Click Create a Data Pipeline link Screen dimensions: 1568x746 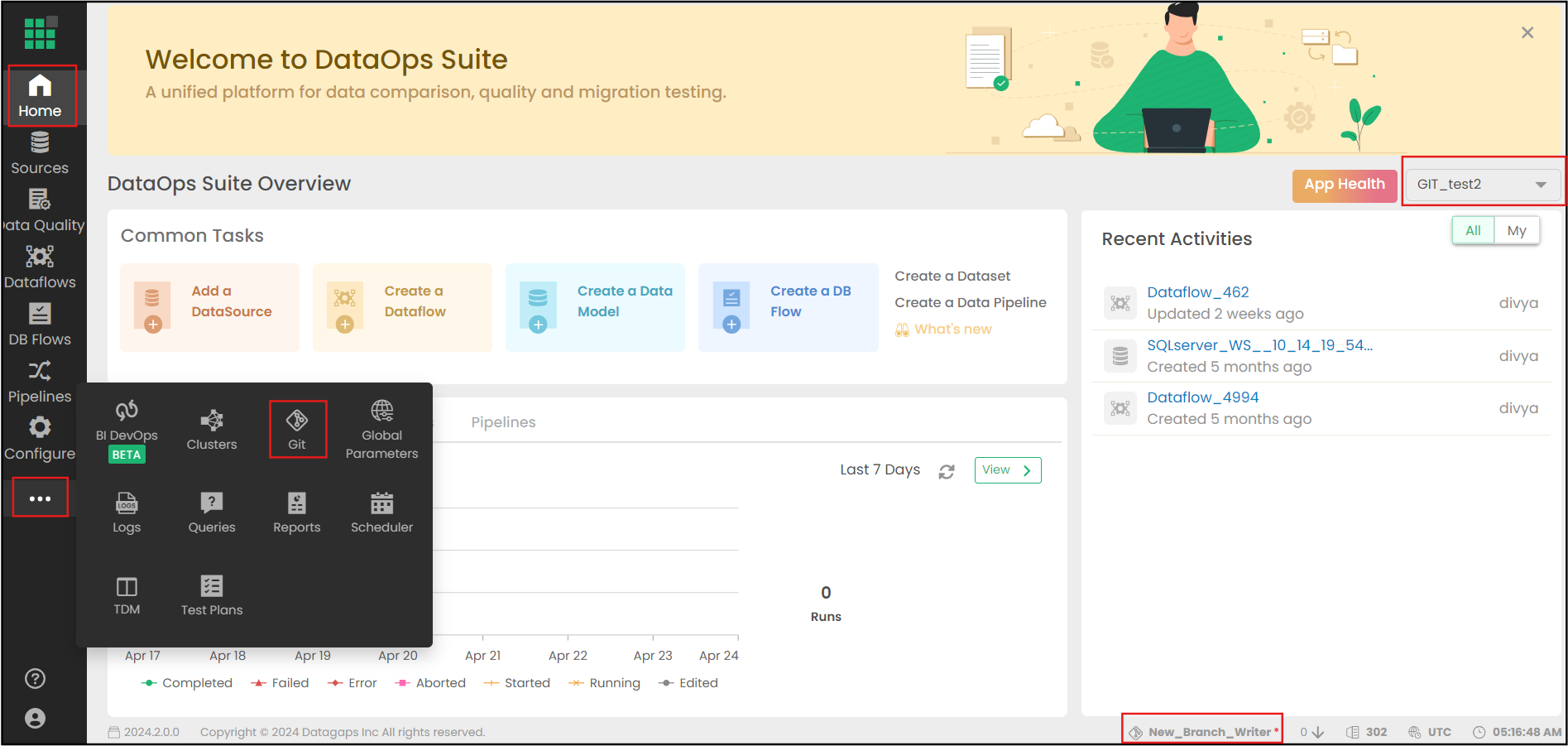pos(970,302)
